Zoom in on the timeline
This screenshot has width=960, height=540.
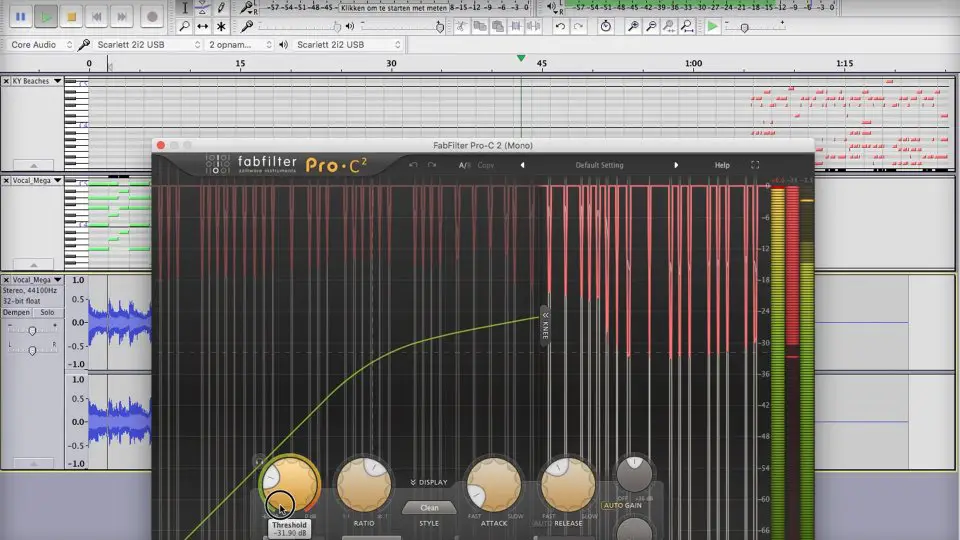coord(633,26)
